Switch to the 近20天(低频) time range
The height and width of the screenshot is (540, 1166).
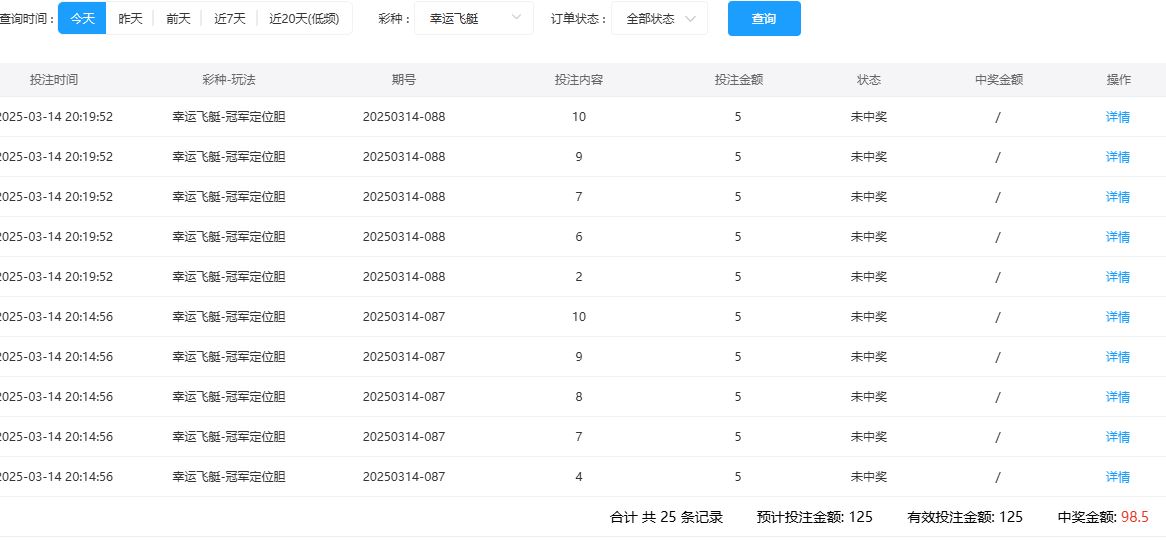coord(304,19)
